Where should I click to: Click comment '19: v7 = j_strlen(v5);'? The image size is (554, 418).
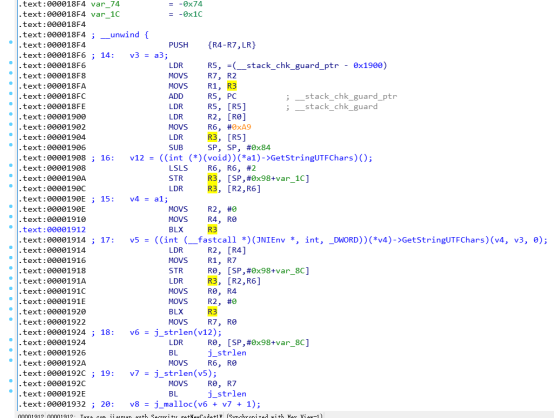(x=154, y=373)
